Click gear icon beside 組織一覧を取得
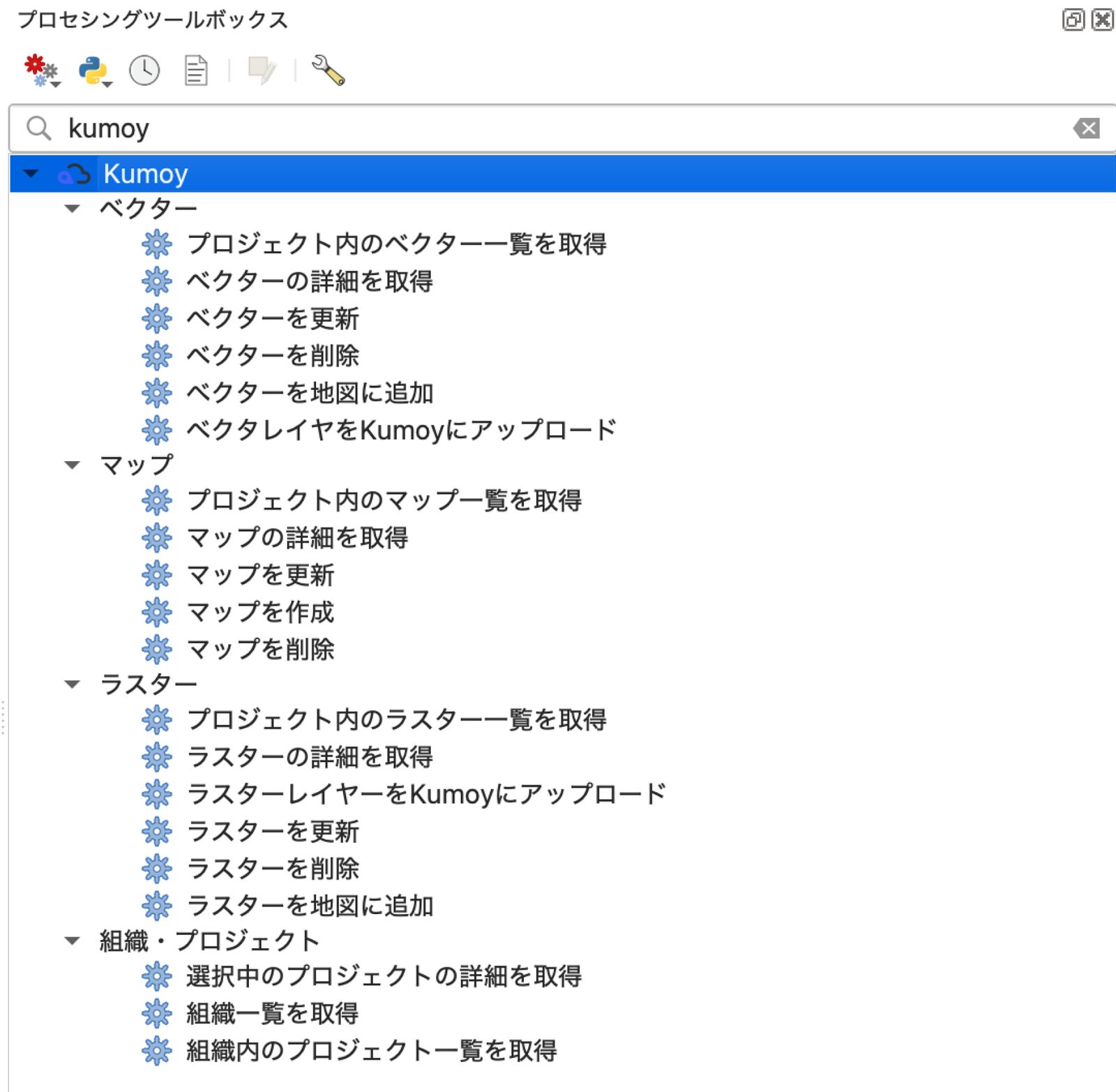This screenshot has width=1116, height=1092. point(157,1013)
